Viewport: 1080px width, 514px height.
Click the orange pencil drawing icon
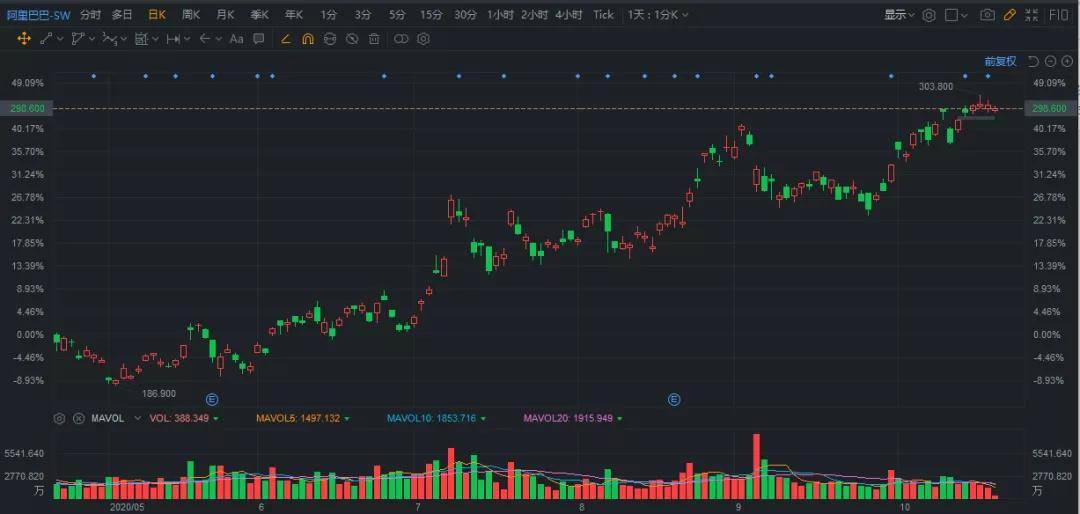tap(1010, 15)
